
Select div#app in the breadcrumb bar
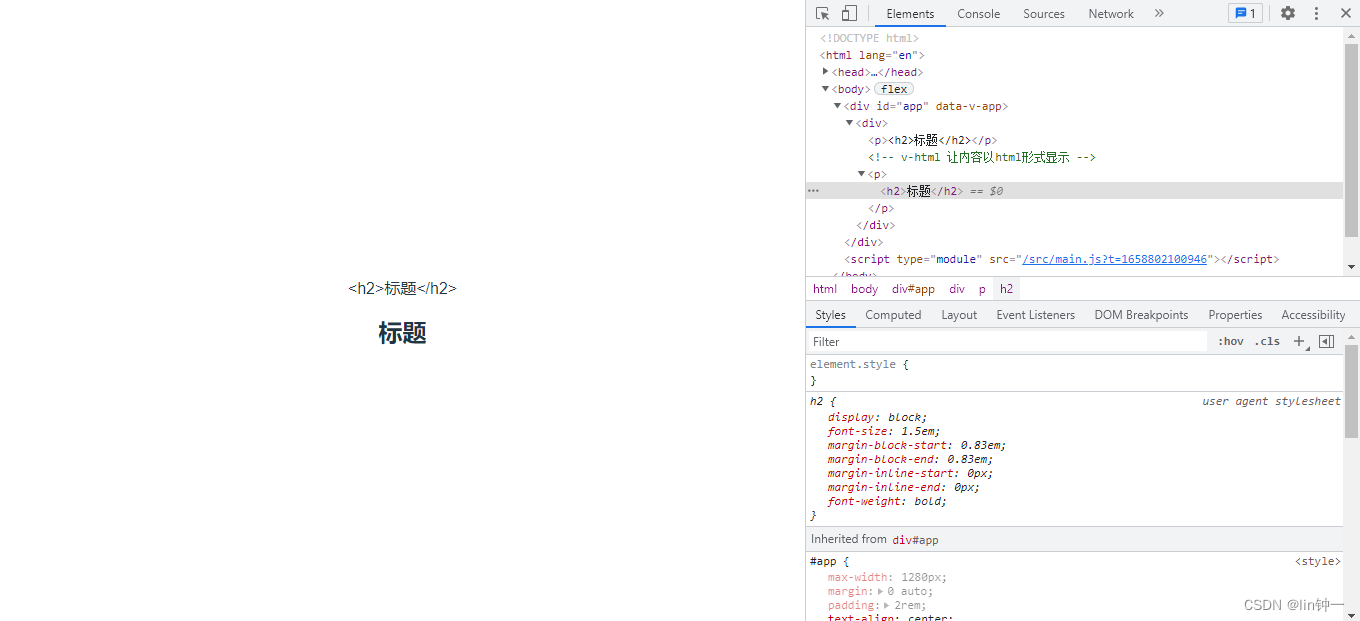pos(913,289)
